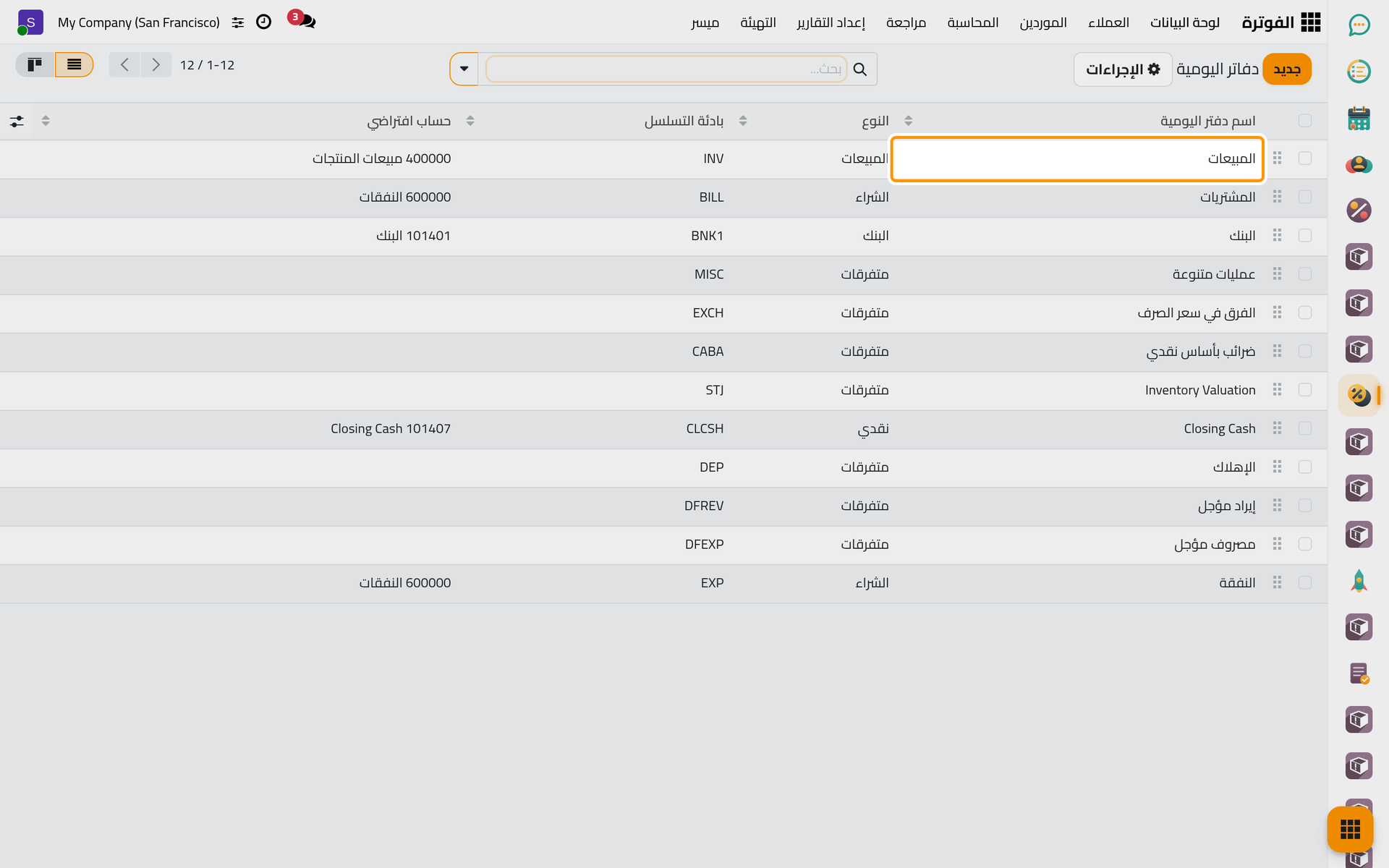Switch to list view
The width and height of the screenshot is (1389, 868).
[74, 65]
